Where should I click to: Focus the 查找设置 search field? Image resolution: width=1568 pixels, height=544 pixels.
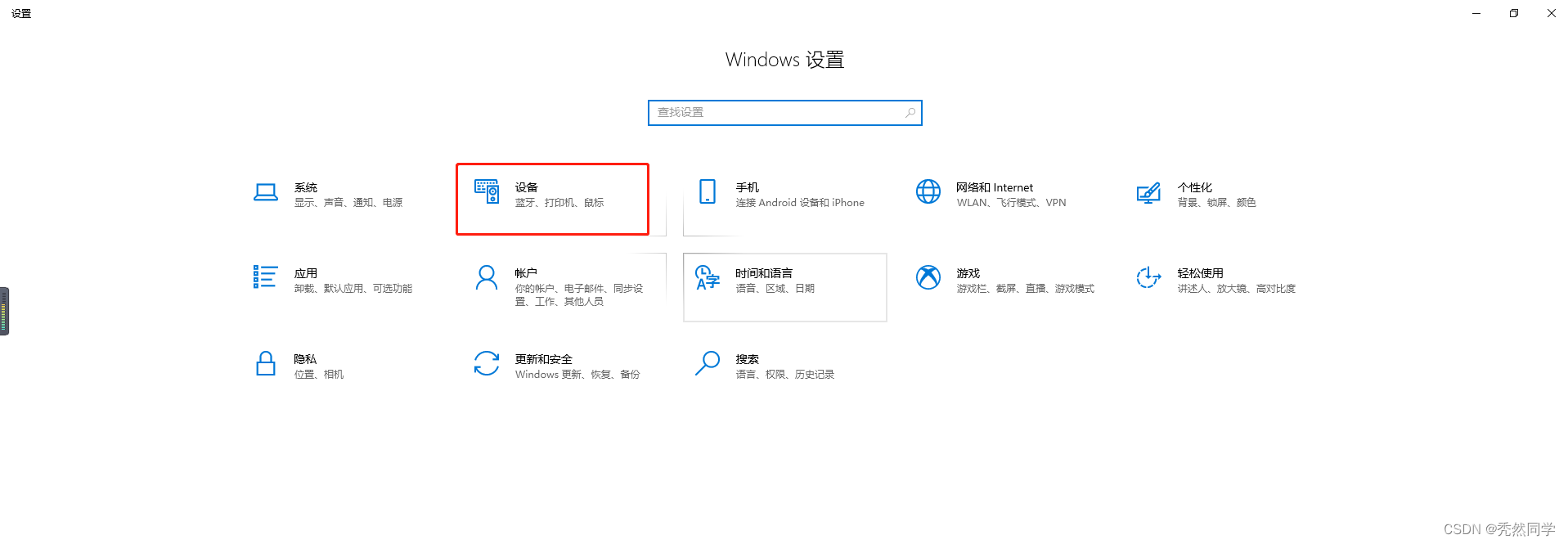785,113
